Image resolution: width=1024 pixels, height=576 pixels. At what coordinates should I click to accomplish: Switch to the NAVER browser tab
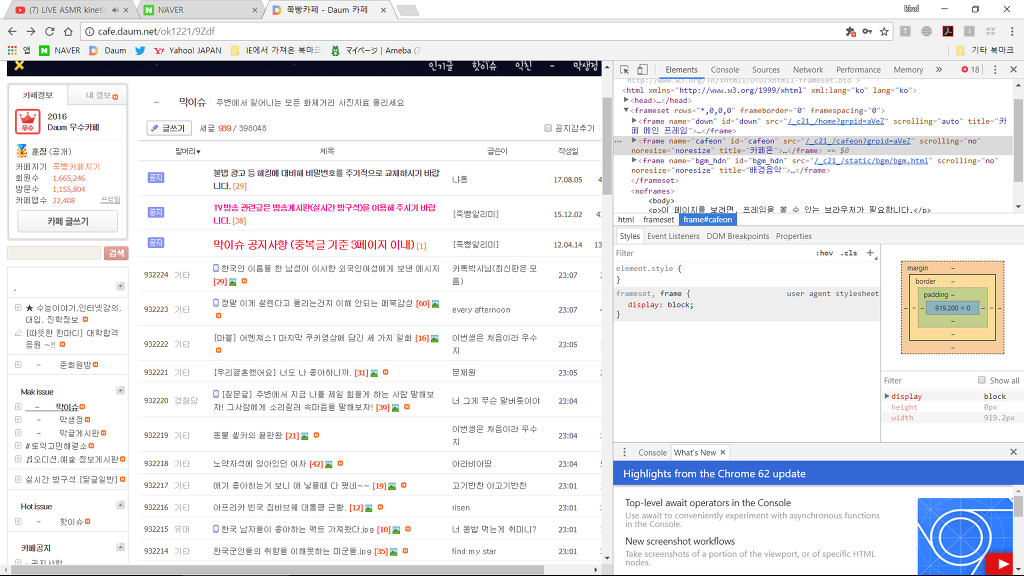tap(201, 10)
